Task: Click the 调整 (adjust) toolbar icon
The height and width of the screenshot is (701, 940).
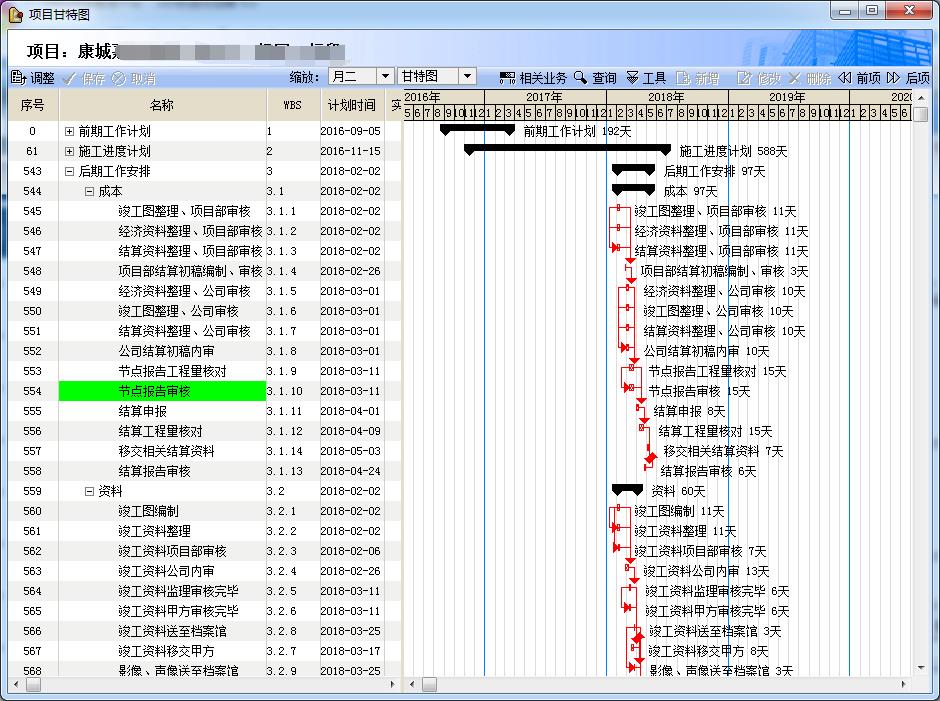Action: (18, 77)
